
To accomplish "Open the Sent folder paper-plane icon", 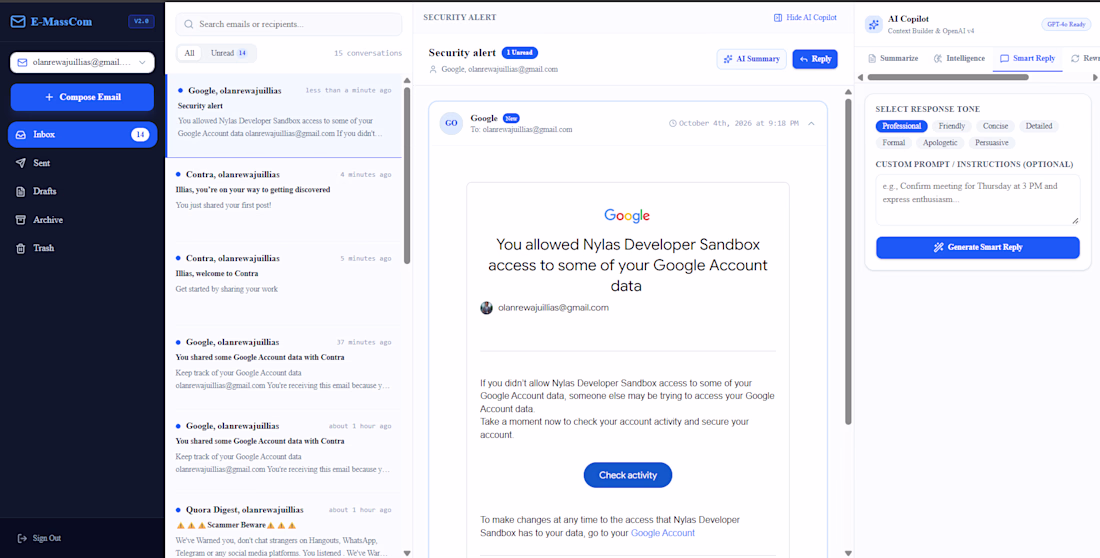I will 21,163.
